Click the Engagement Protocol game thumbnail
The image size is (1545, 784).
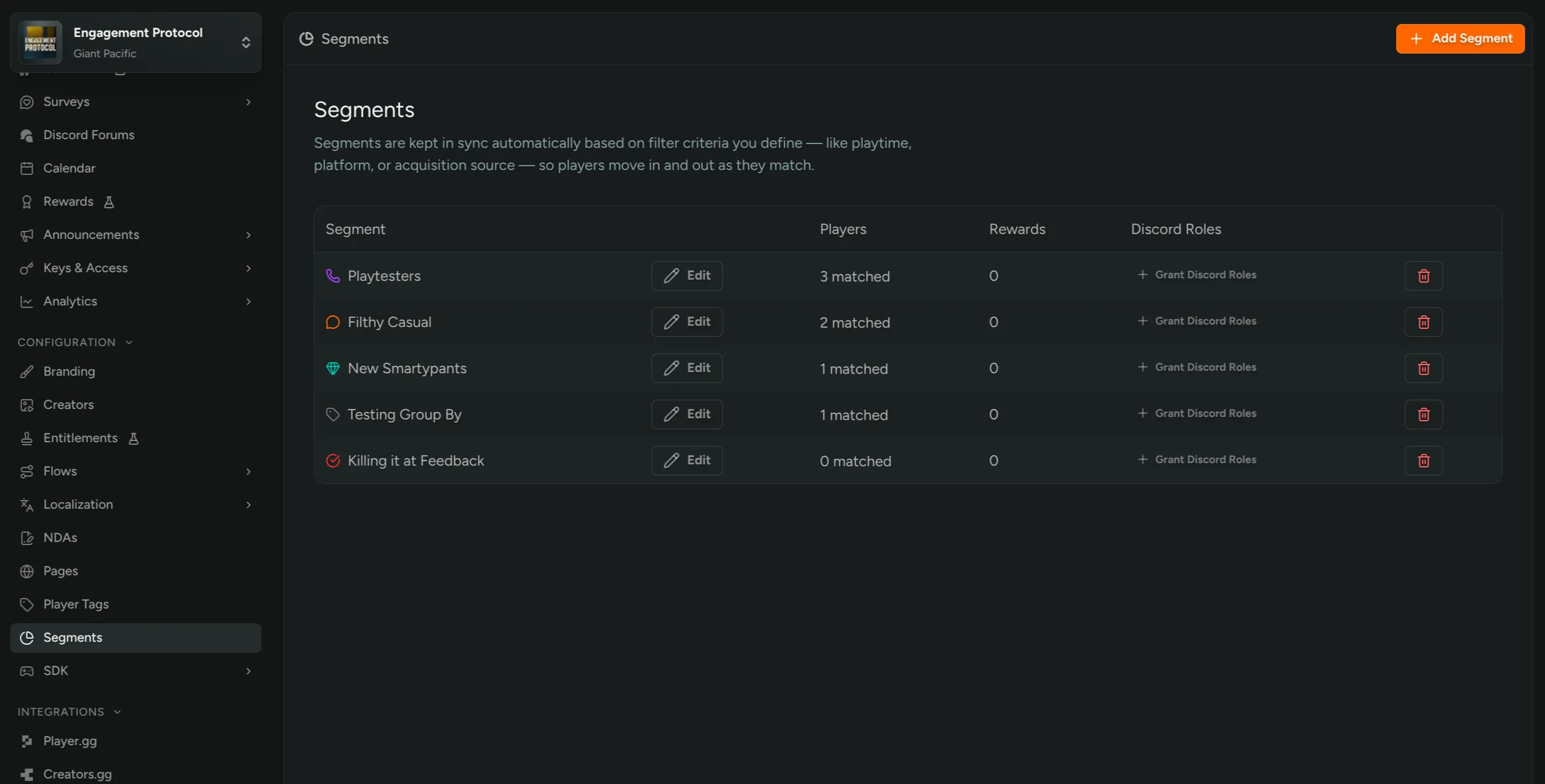coord(40,42)
